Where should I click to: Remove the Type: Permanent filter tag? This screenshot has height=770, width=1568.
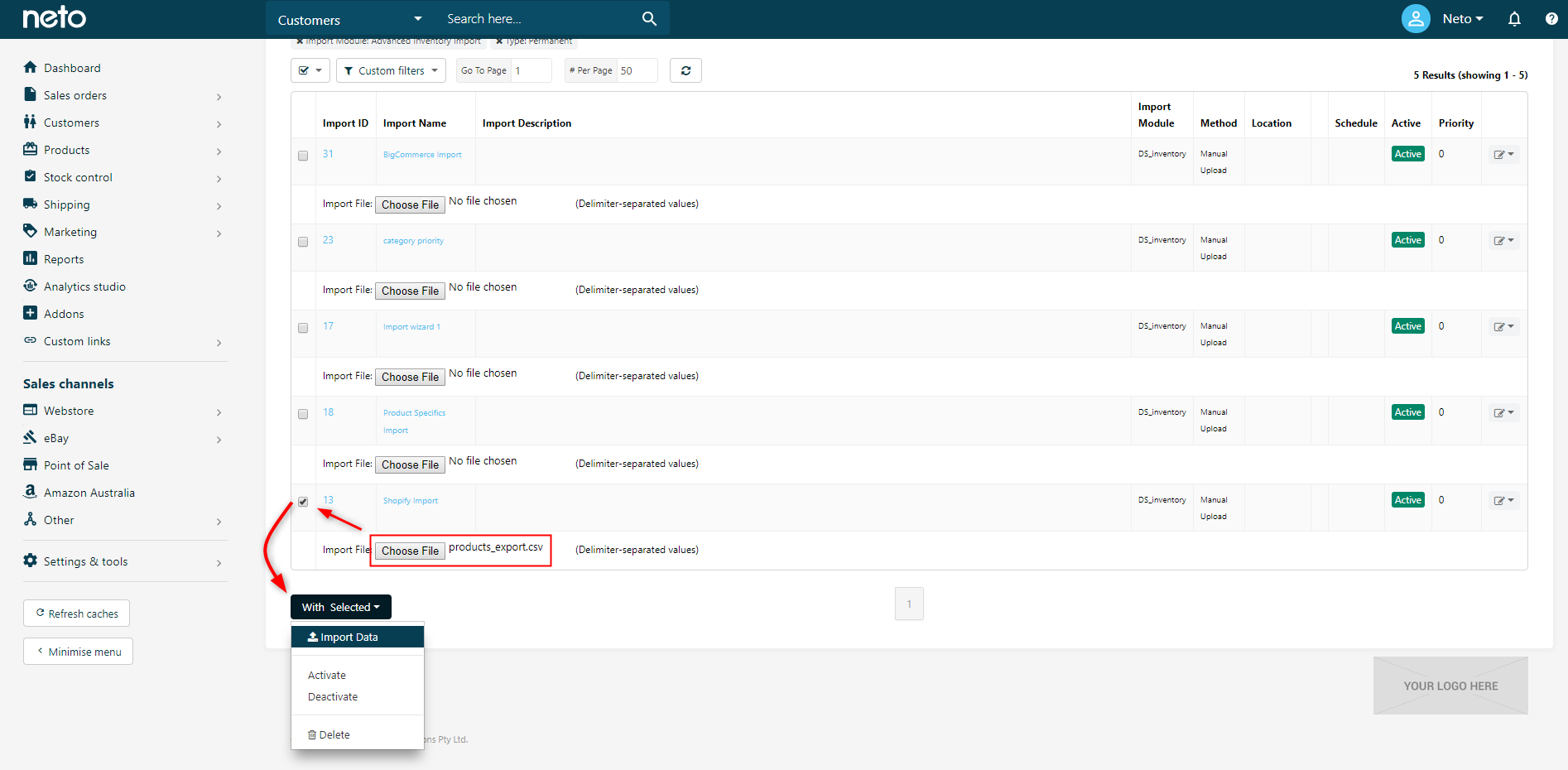pos(499,41)
